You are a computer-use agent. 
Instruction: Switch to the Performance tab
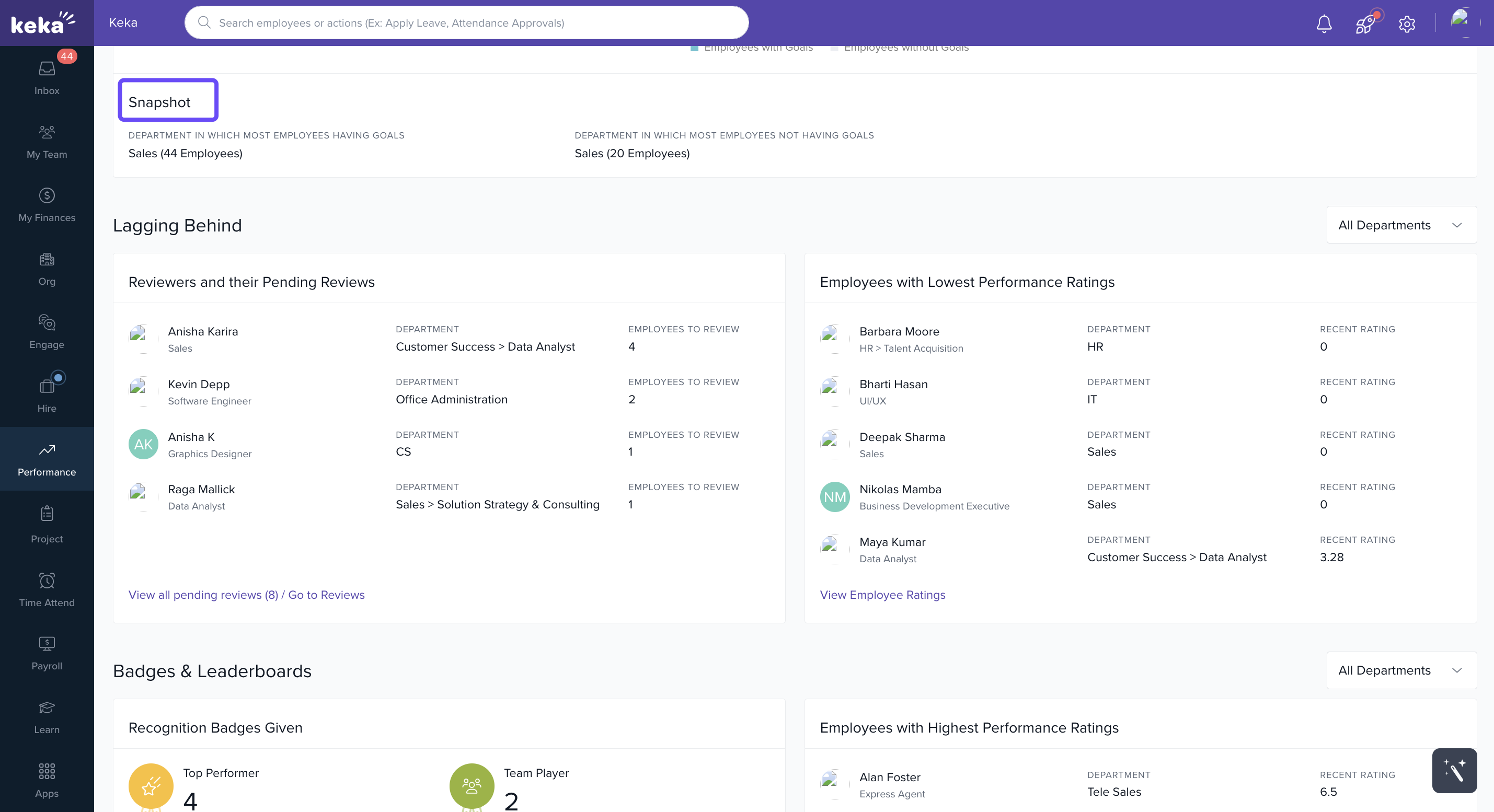pyautogui.click(x=47, y=458)
